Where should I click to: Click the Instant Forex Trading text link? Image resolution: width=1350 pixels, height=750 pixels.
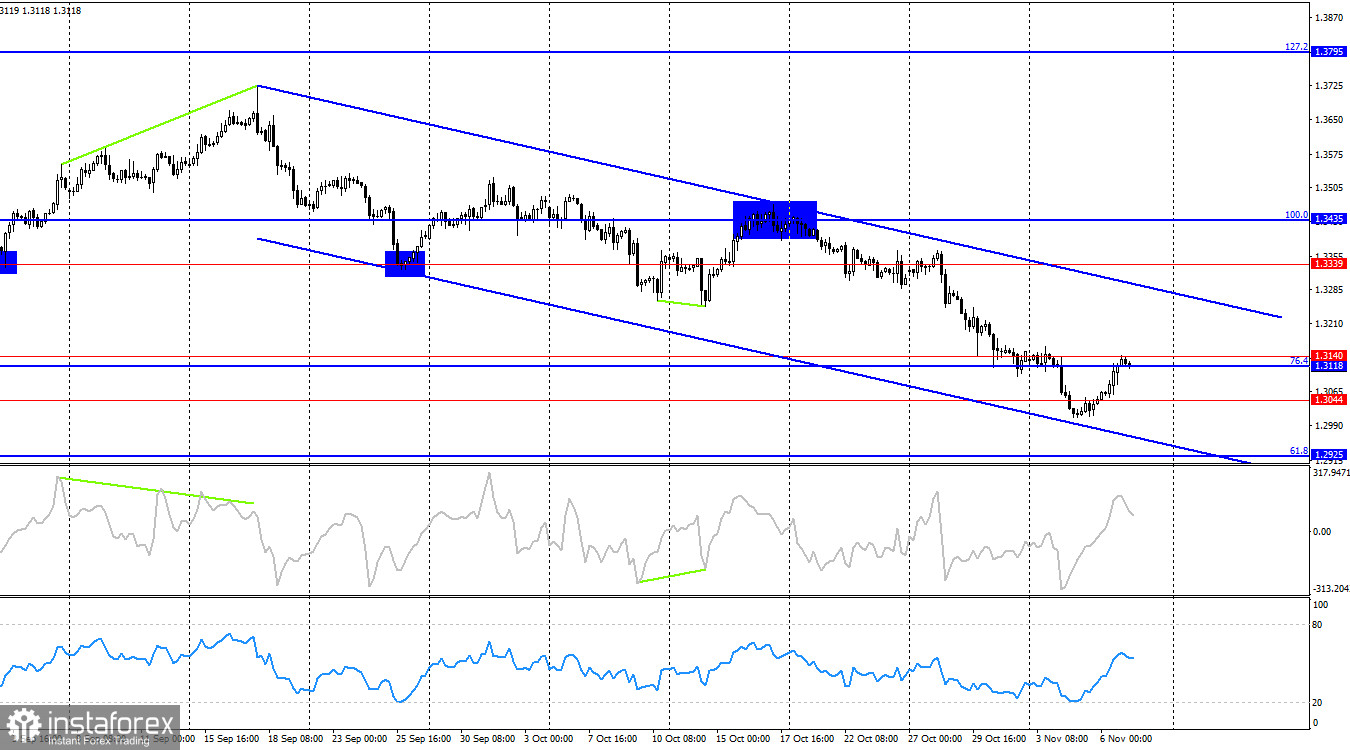[97, 739]
